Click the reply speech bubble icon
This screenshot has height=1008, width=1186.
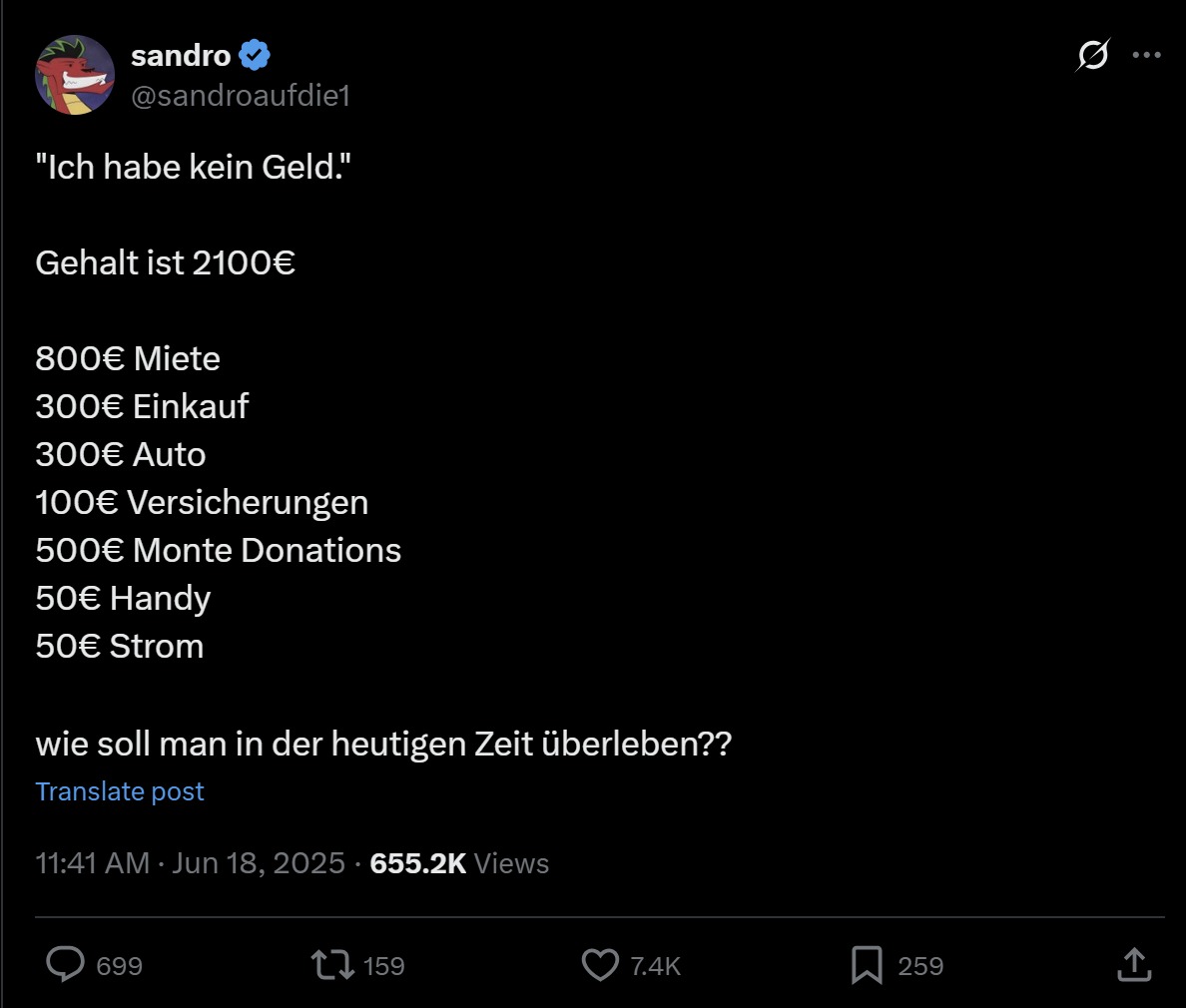pos(66,964)
